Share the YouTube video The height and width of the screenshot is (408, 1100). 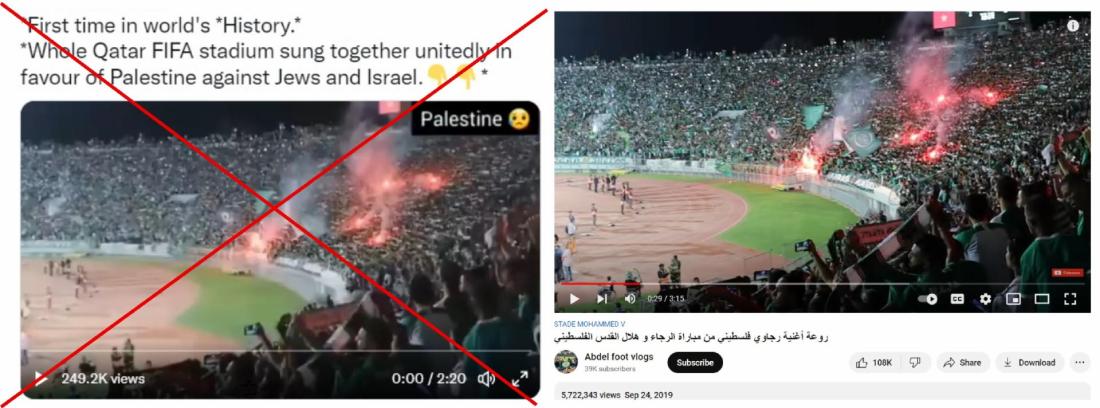tap(962, 362)
